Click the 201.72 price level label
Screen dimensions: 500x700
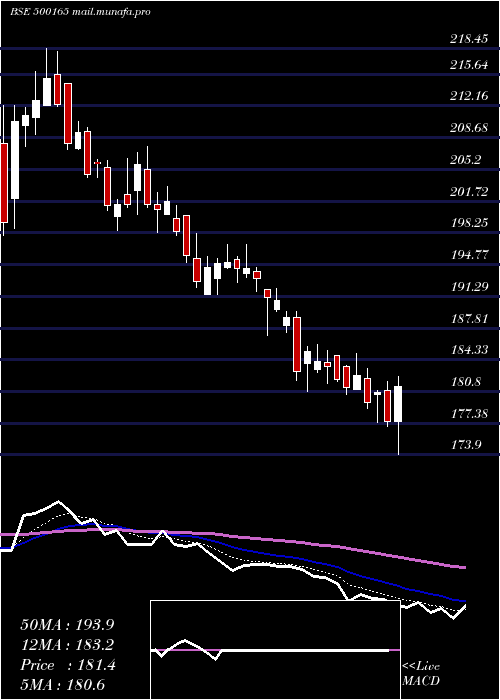click(x=469, y=192)
